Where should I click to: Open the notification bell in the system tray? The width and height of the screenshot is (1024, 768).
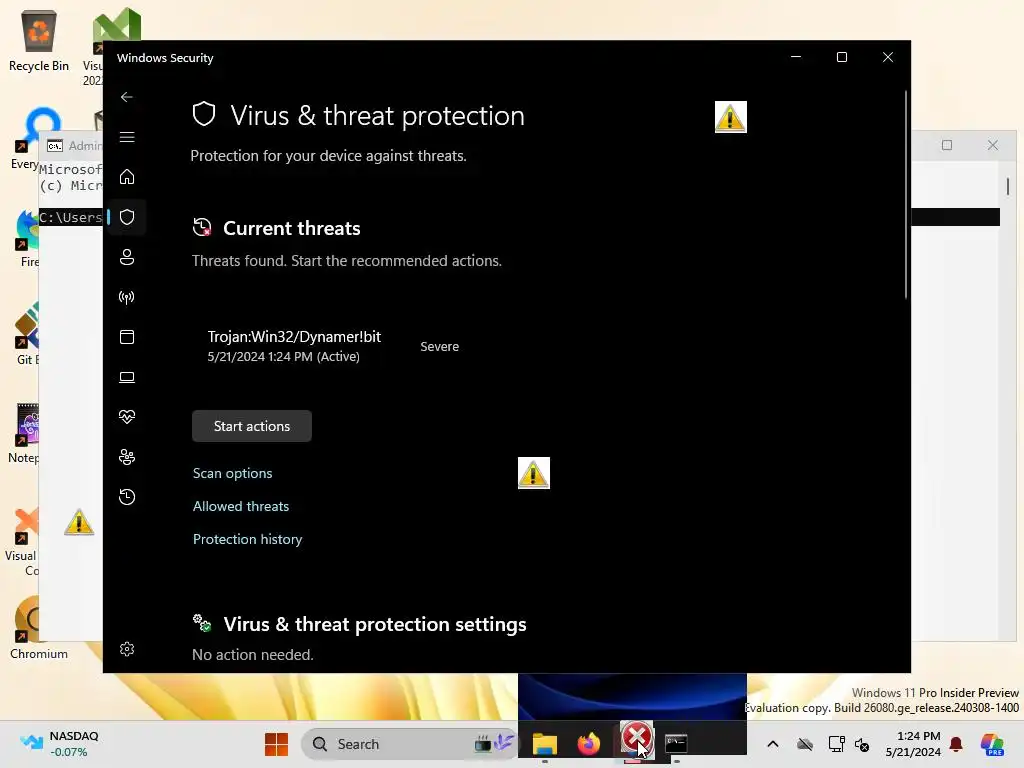tap(956, 744)
